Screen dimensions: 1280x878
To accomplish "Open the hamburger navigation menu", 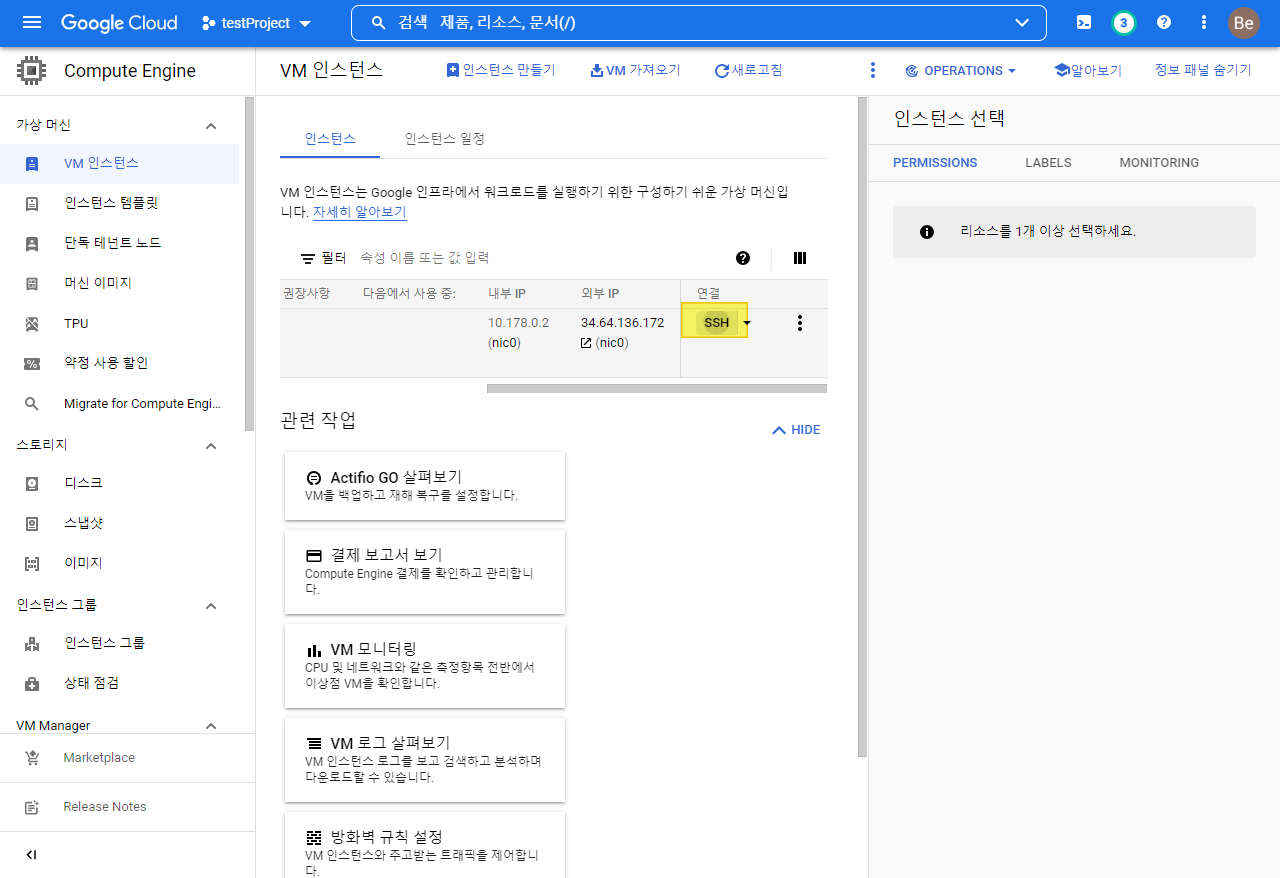I will [32, 23].
